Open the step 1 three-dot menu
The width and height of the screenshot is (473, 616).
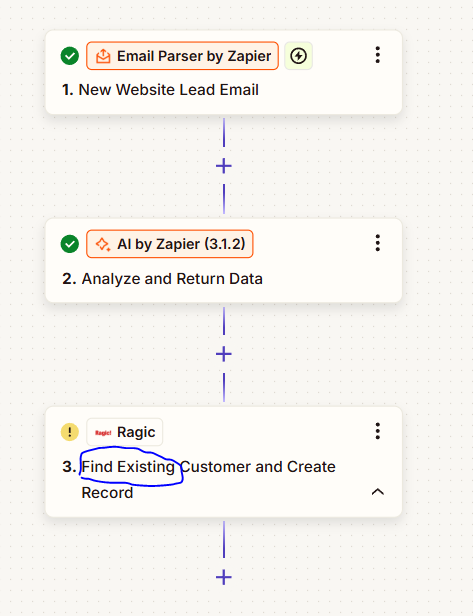378,55
